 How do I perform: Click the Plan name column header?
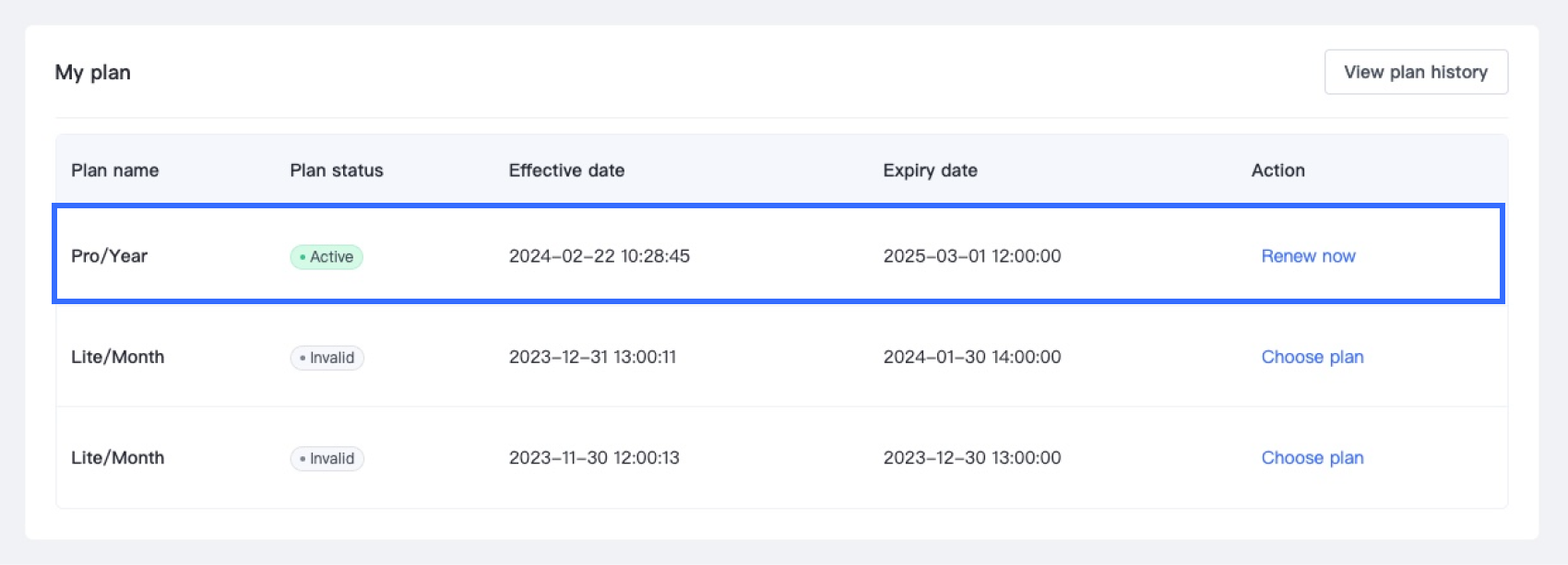pos(114,171)
